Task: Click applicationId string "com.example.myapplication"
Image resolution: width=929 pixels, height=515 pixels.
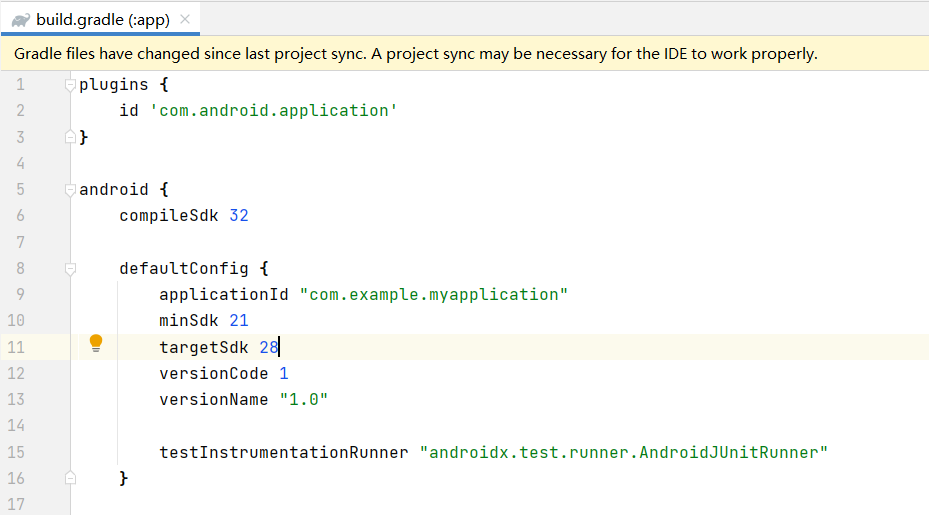Action: (x=434, y=295)
